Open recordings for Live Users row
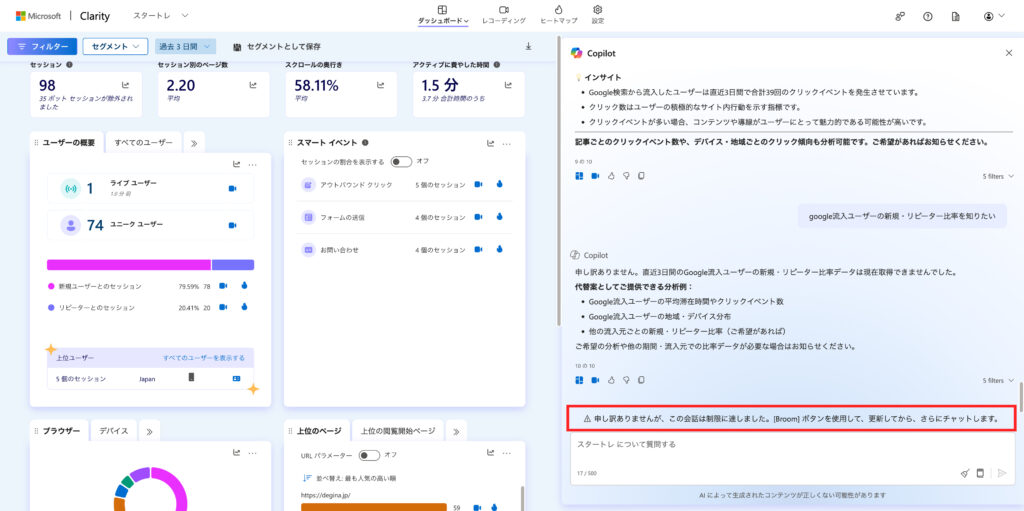1024x511 pixels. point(232,188)
